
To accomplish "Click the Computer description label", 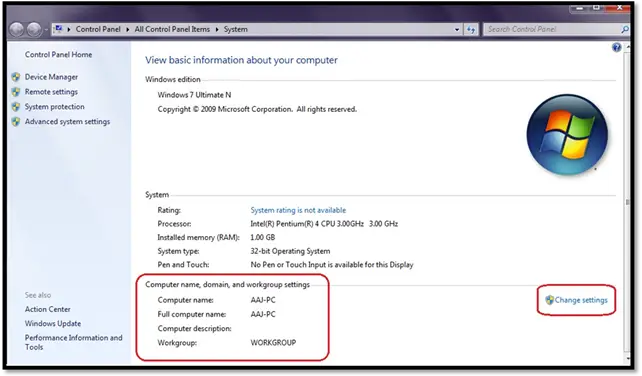I will (194, 328).
